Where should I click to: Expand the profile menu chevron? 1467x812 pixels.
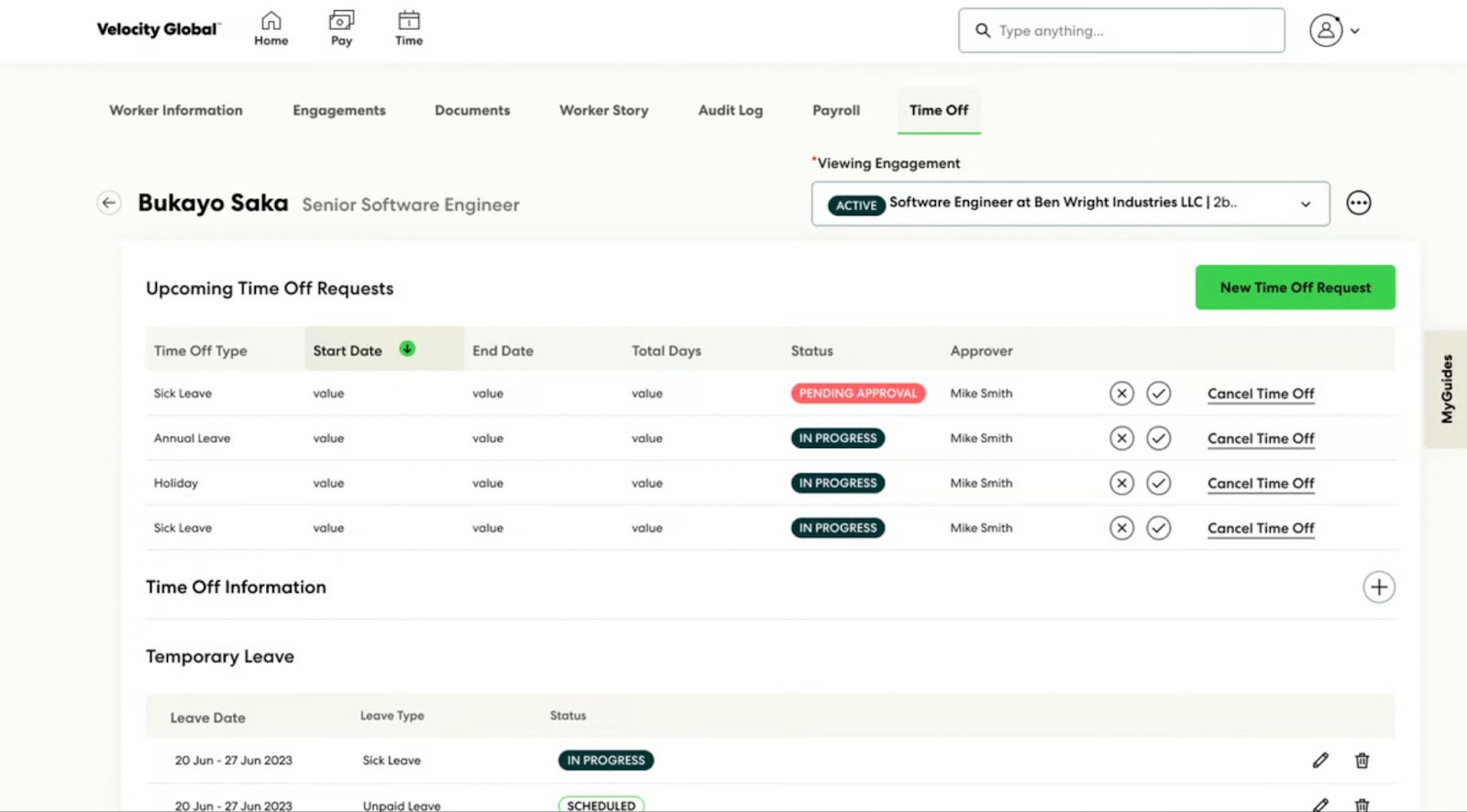click(1355, 31)
